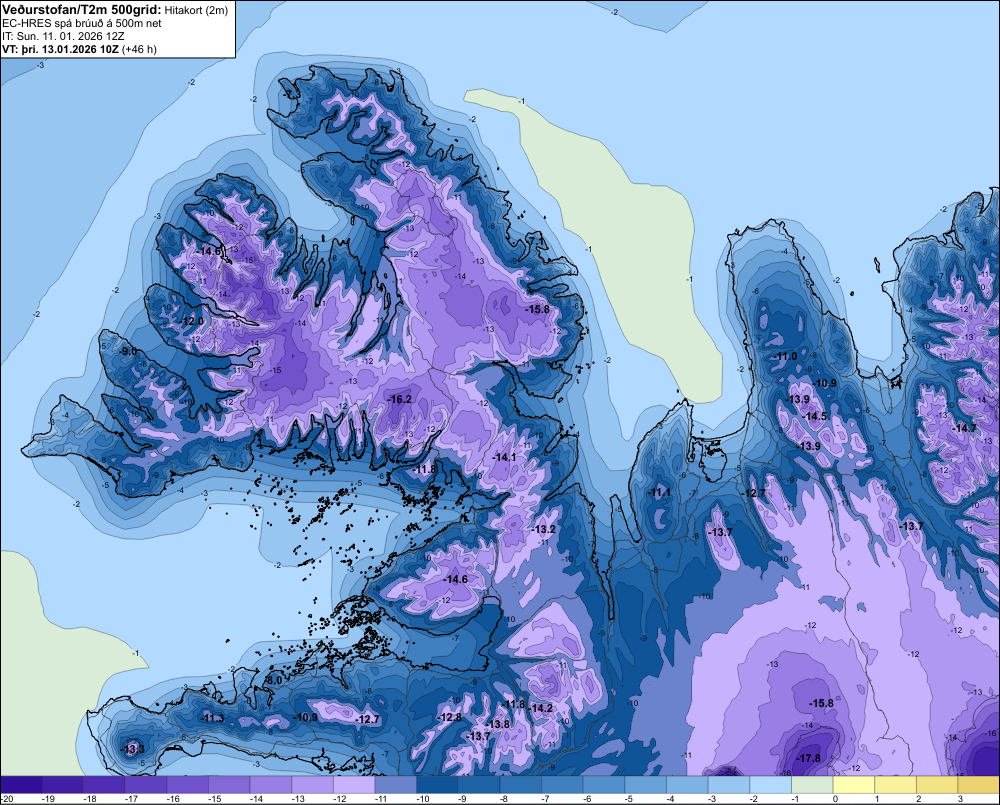The image size is (1000, 805).
Task: Click the title 'Veðurstofan/T2m 500grid:'
Action: (82, 9)
